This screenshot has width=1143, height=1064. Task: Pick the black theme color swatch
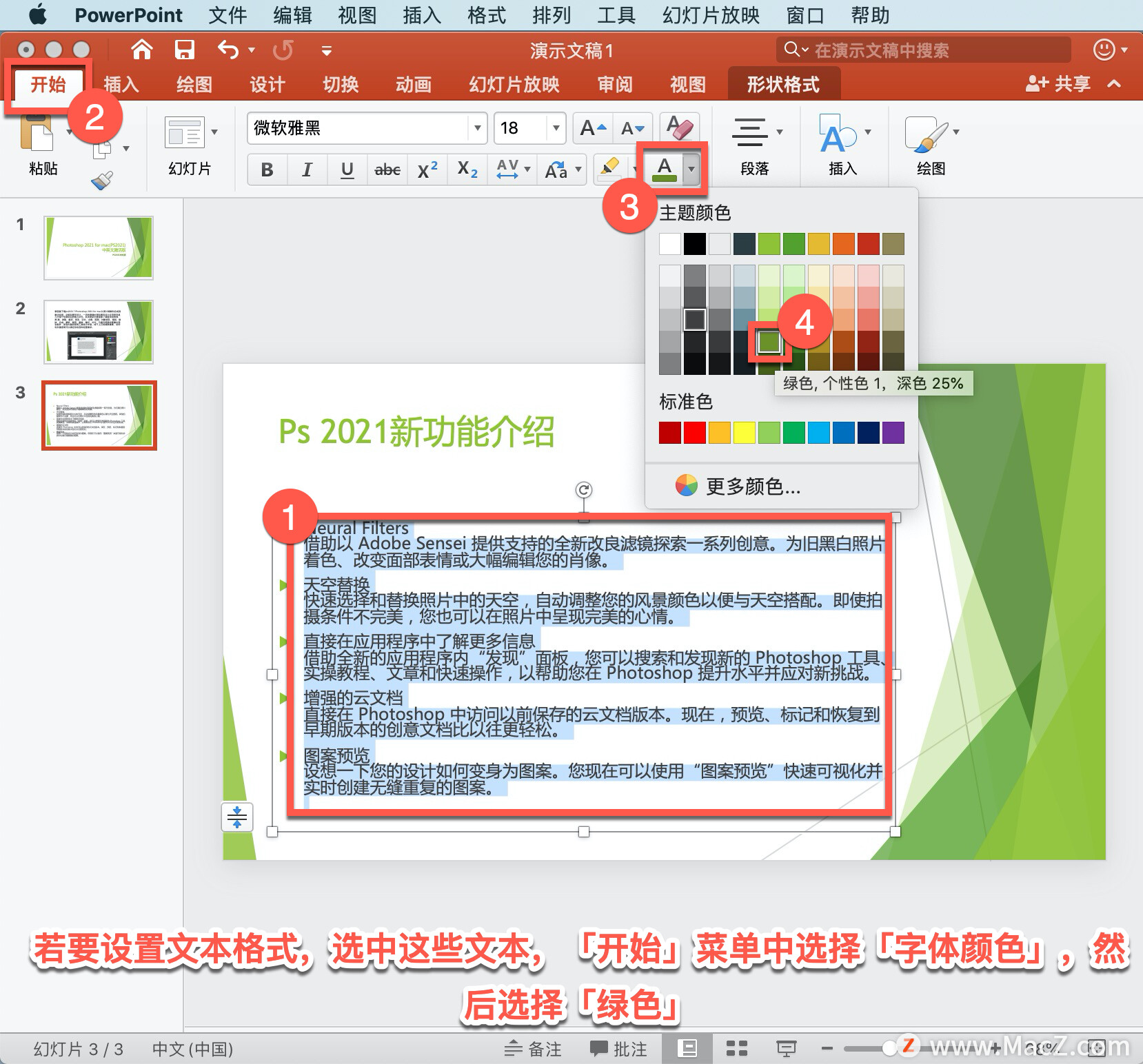click(x=694, y=244)
